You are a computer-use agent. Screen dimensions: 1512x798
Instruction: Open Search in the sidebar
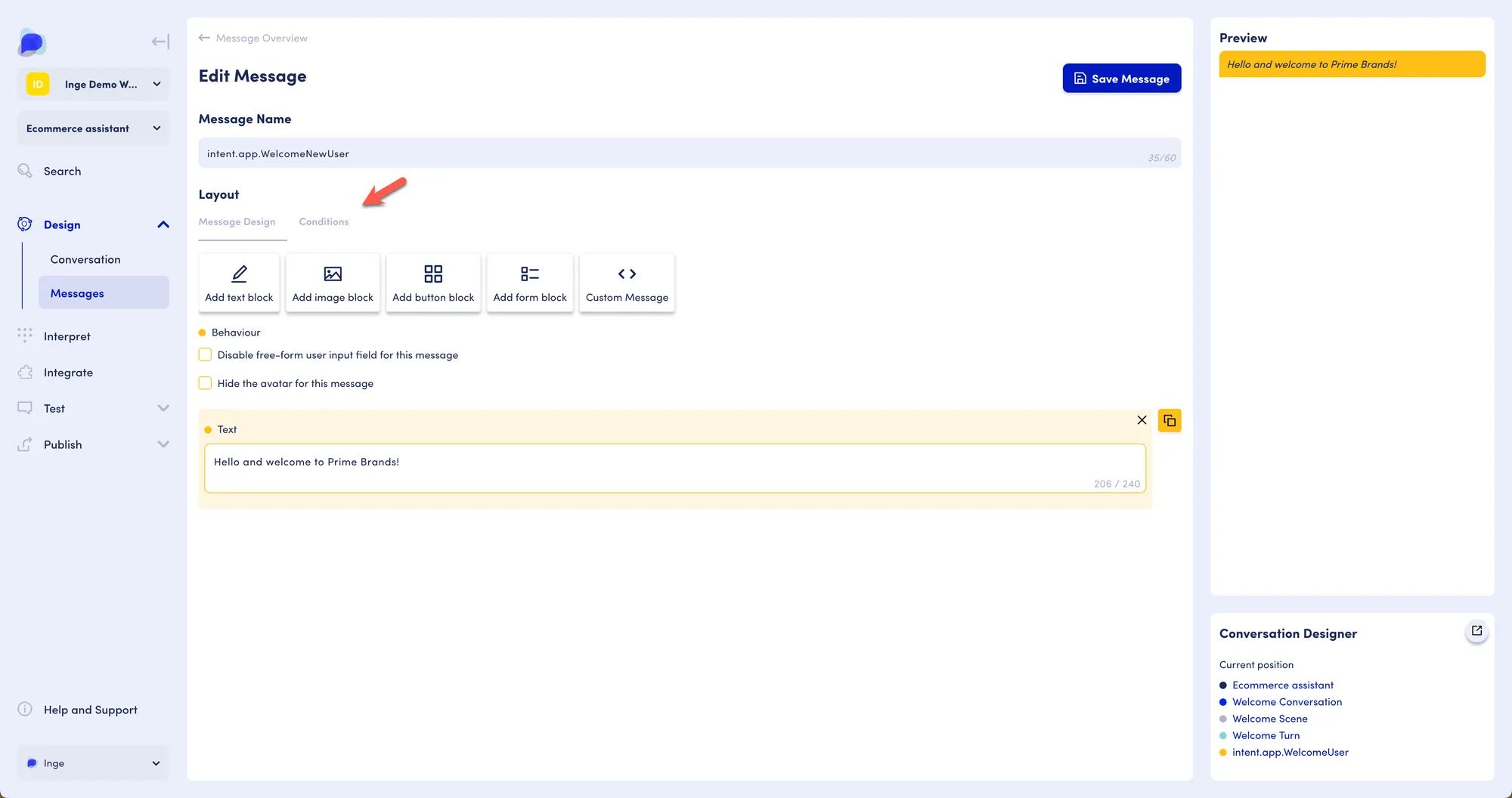coord(62,172)
